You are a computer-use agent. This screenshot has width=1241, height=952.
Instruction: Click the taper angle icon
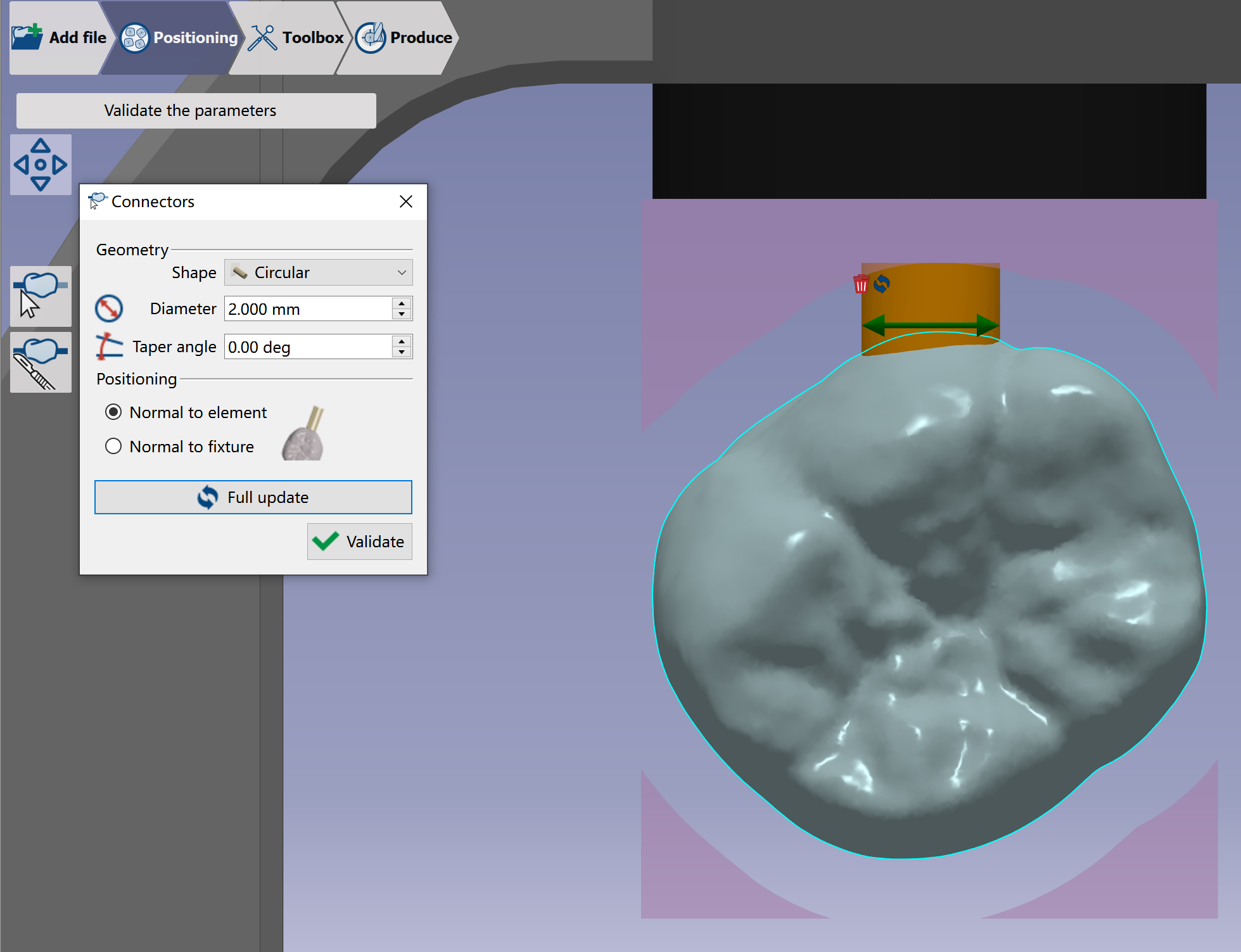pyautogui.click(x=109, y=346)
